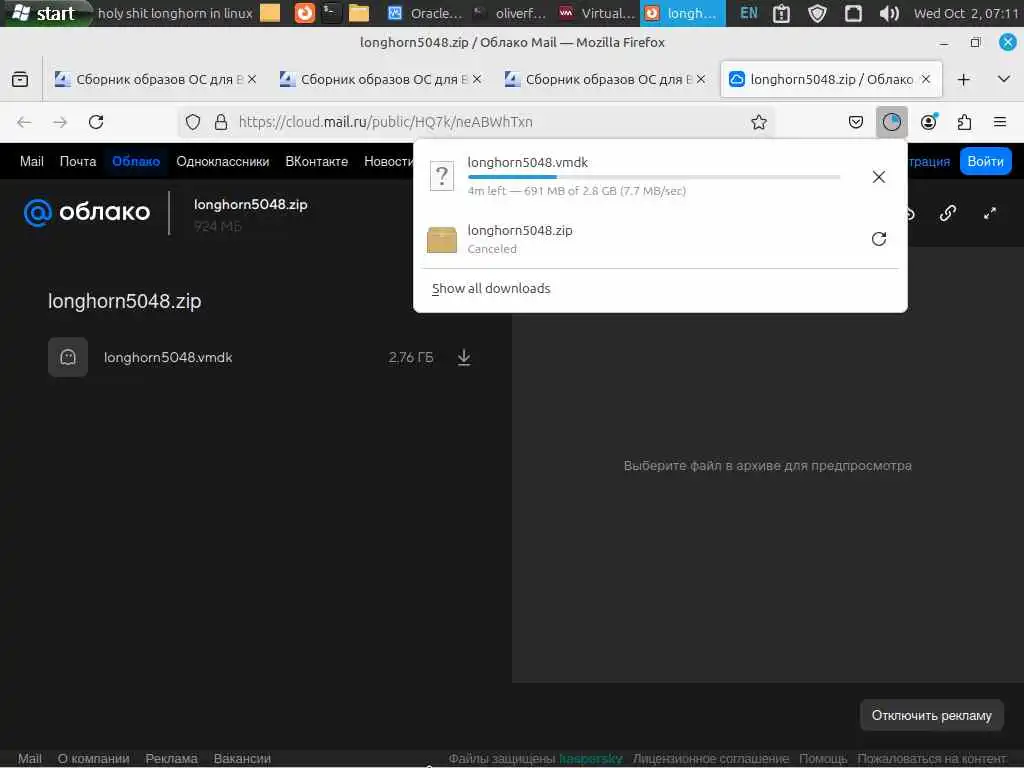Download longhorn5048.vmdk using the arrow icon
This screenshot has width=1024, height=768.
point(464,357)
